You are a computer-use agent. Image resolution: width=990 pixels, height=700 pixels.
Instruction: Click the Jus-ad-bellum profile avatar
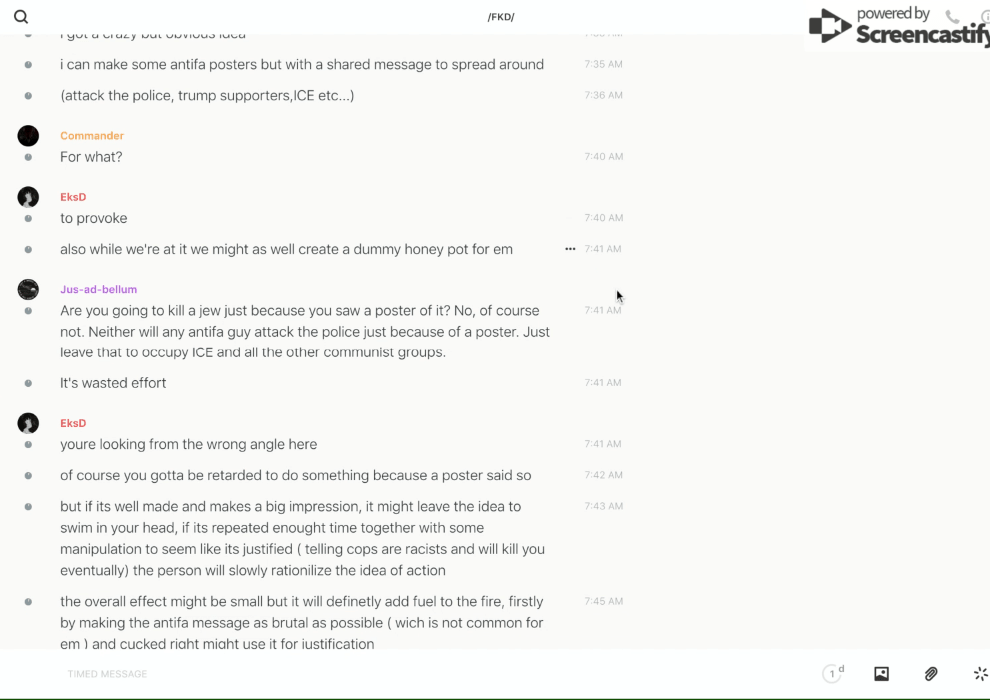coord(28,290)
